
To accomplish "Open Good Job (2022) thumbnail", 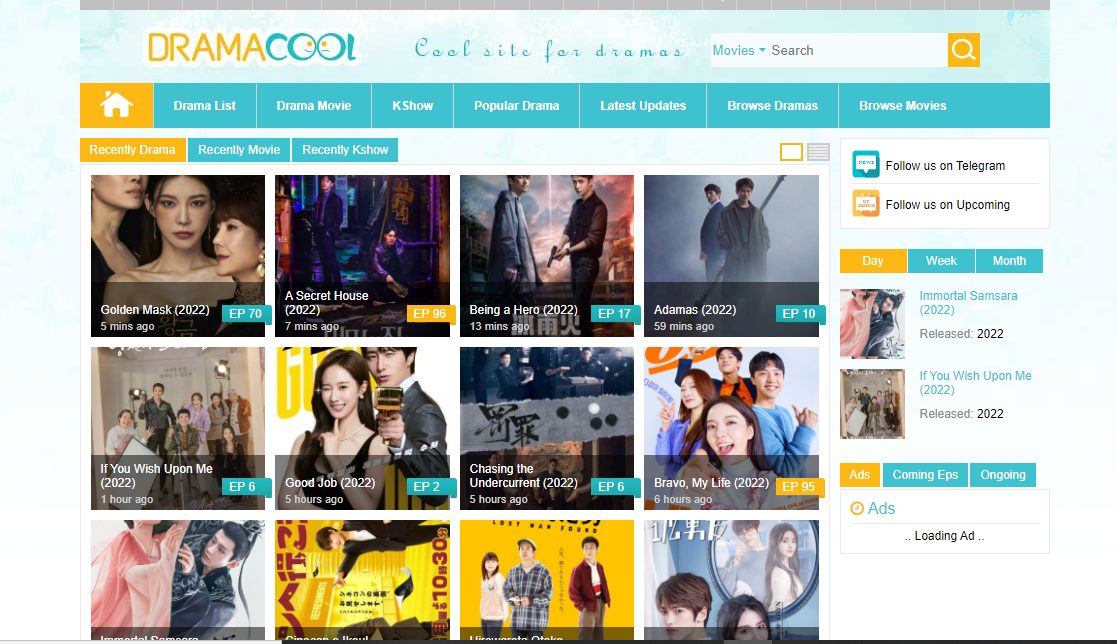I will click(x=363, y=428).
